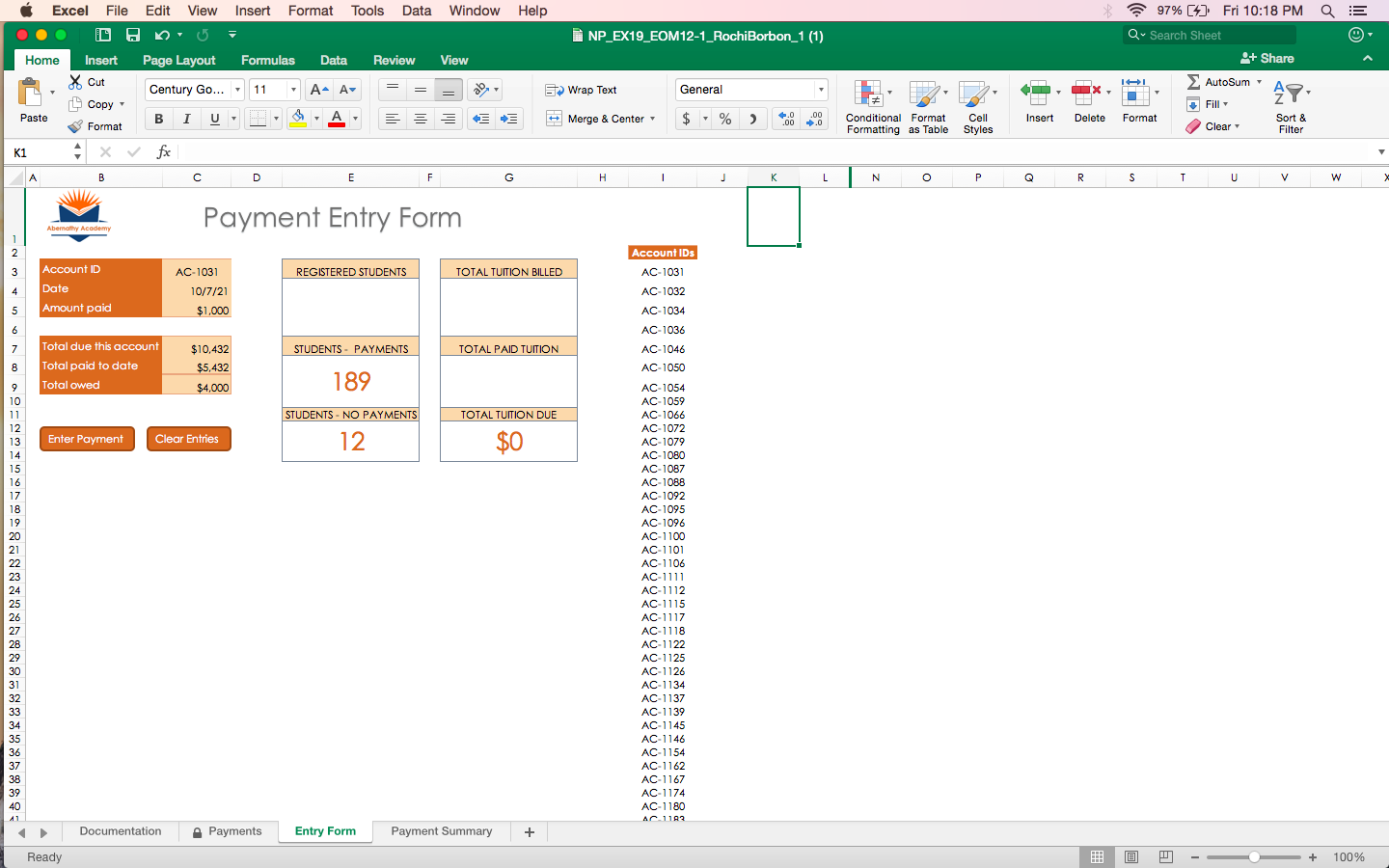Toggle italic formatting
The height and width of the screenshot is (868, 1389).
[186, 119]
